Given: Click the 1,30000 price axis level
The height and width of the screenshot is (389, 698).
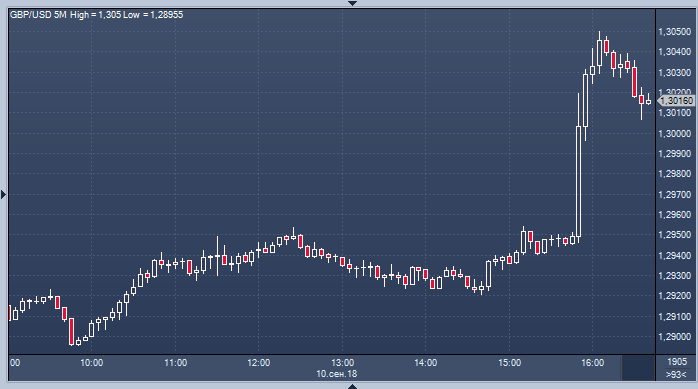Looking at the screenshot, I should click(675, 134).
